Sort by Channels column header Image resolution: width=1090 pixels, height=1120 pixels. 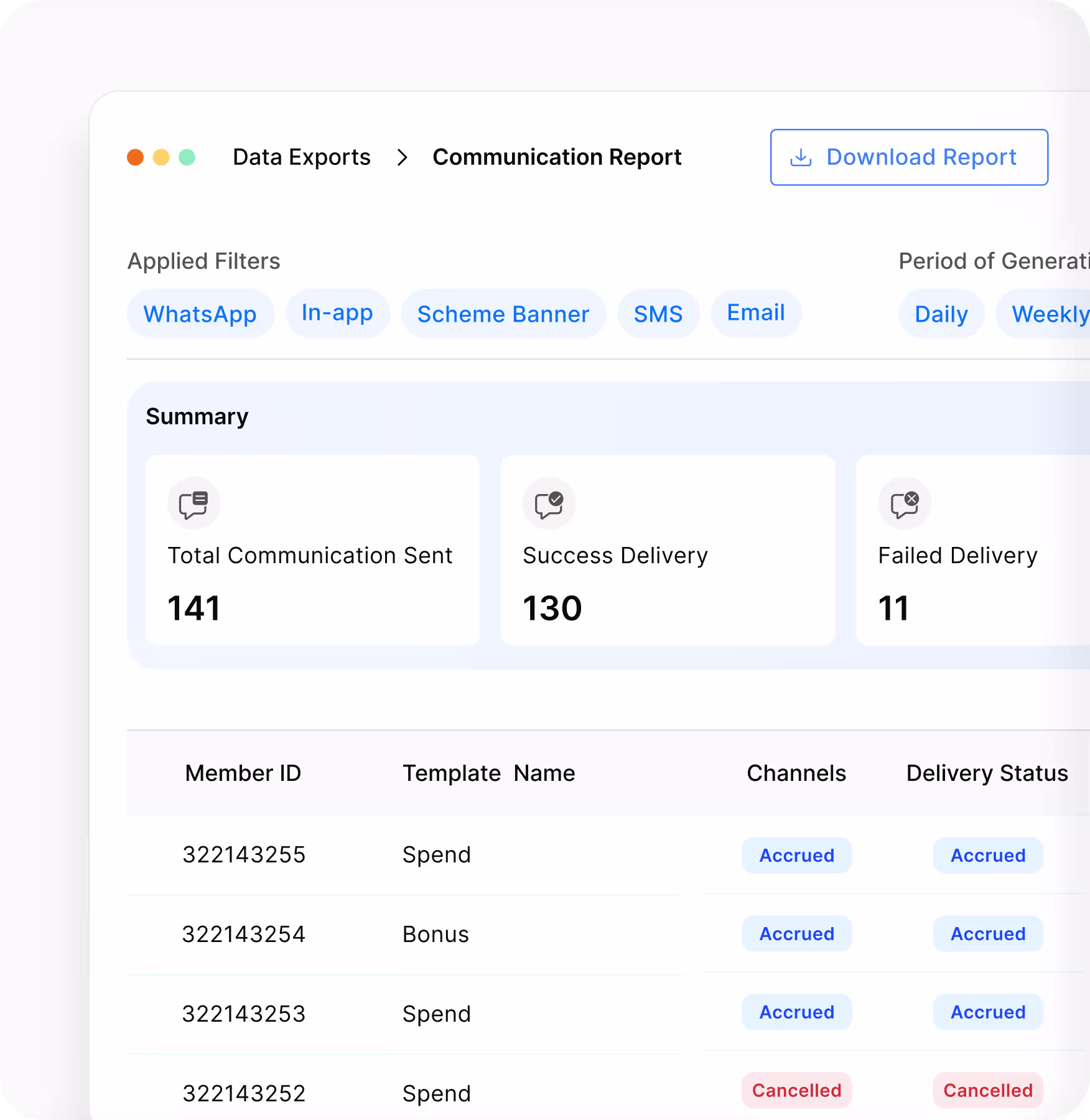point(796,773)
